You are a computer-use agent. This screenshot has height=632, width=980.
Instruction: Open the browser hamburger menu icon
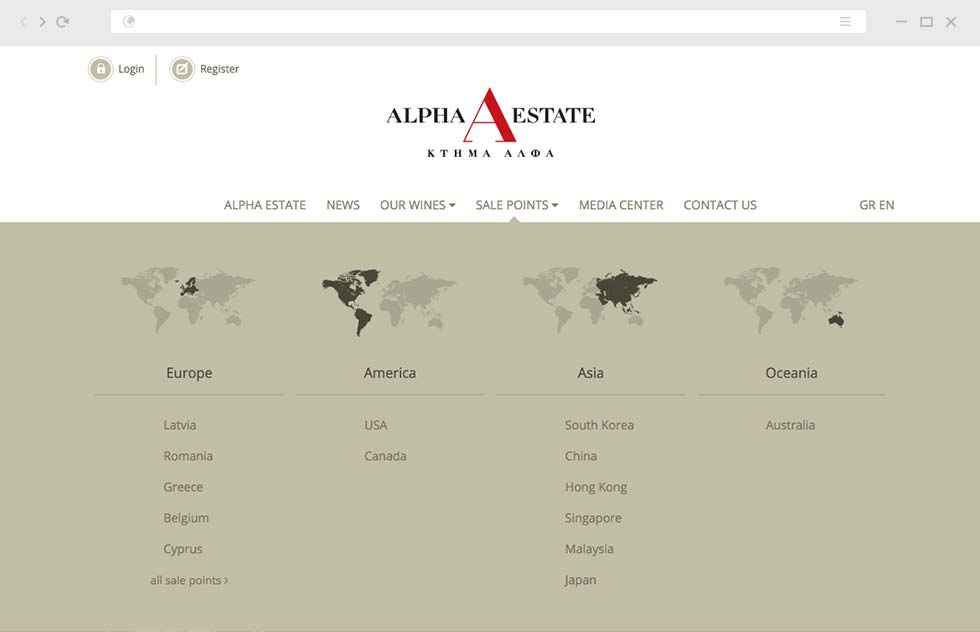845,22
